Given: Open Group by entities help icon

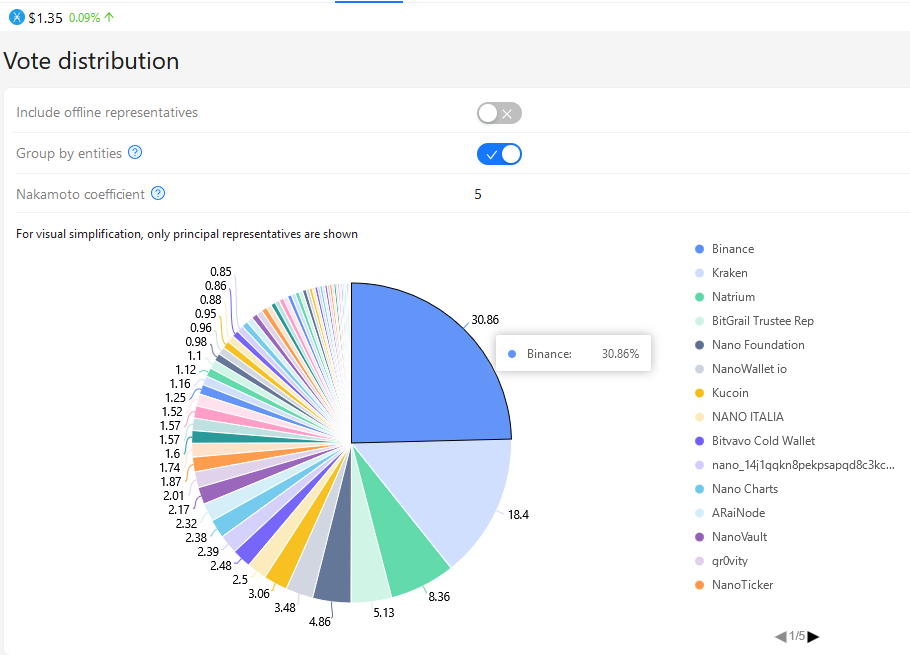Looking at the screenshot, I should (x=135, y=153).
